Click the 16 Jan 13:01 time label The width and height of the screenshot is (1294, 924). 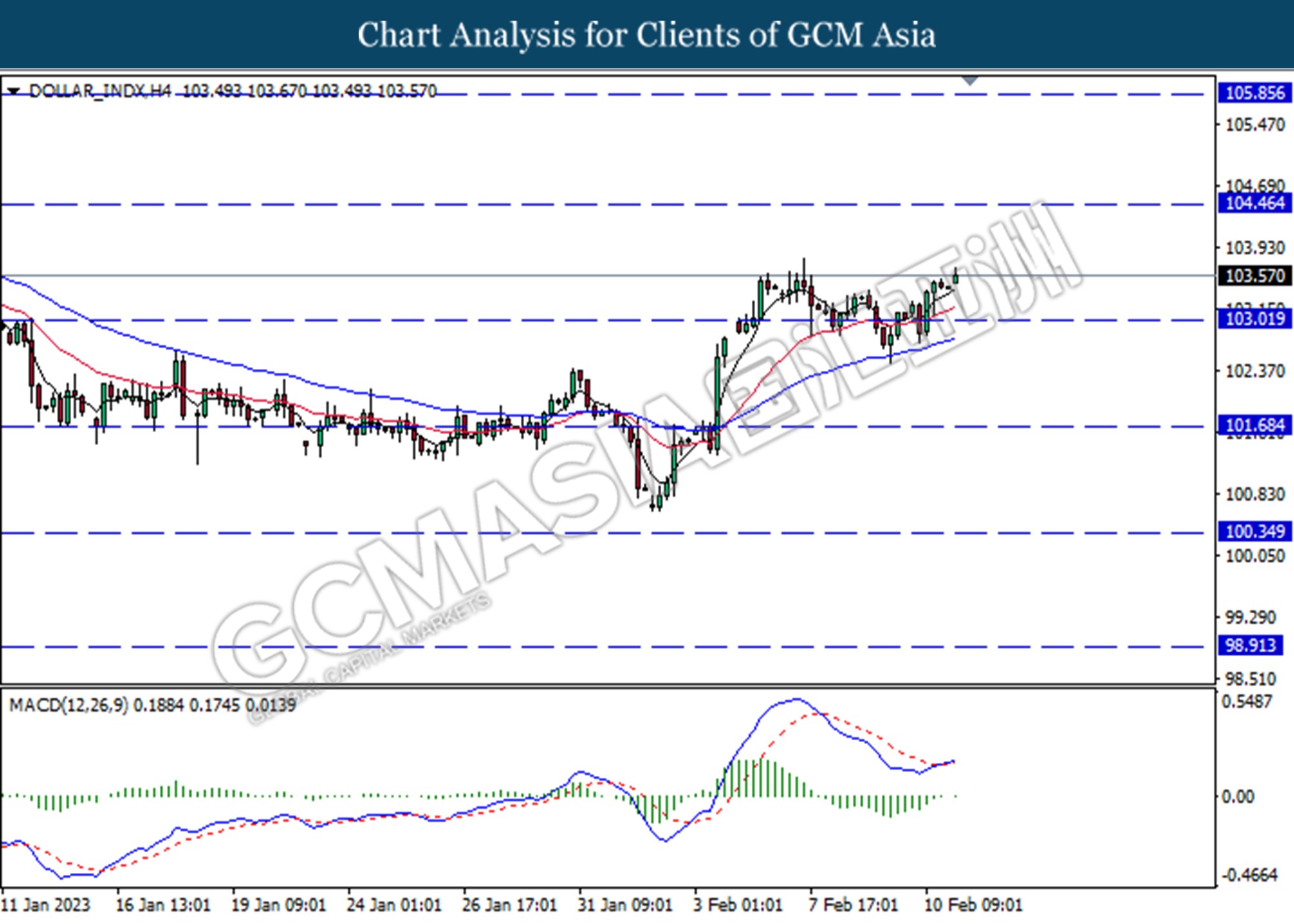pyautogui.click(x=162, y=905)
